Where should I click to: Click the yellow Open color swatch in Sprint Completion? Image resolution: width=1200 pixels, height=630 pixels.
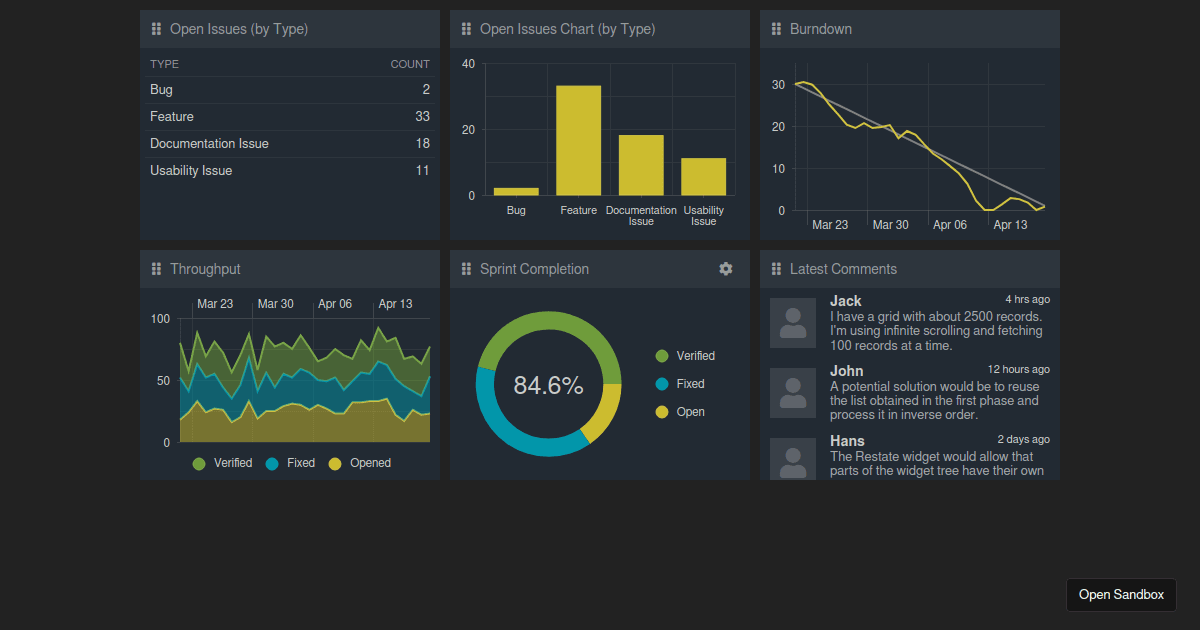pyautogui.click(x=660, y=411)
